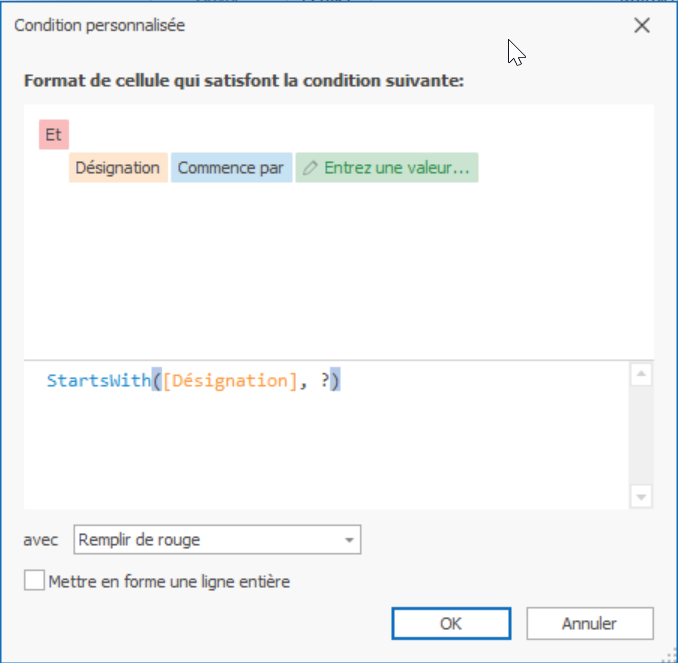Click the Annuler button
The height and width of the screenshot is (663, 678).
coord(590,623)
